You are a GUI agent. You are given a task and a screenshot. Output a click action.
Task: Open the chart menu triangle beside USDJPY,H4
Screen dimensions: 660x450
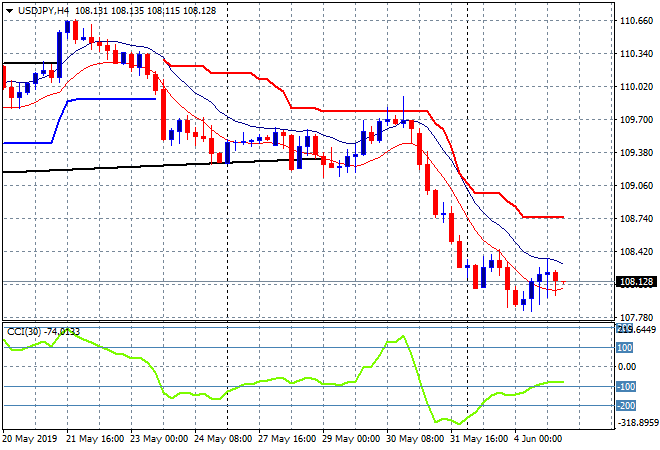pos(9,11)
